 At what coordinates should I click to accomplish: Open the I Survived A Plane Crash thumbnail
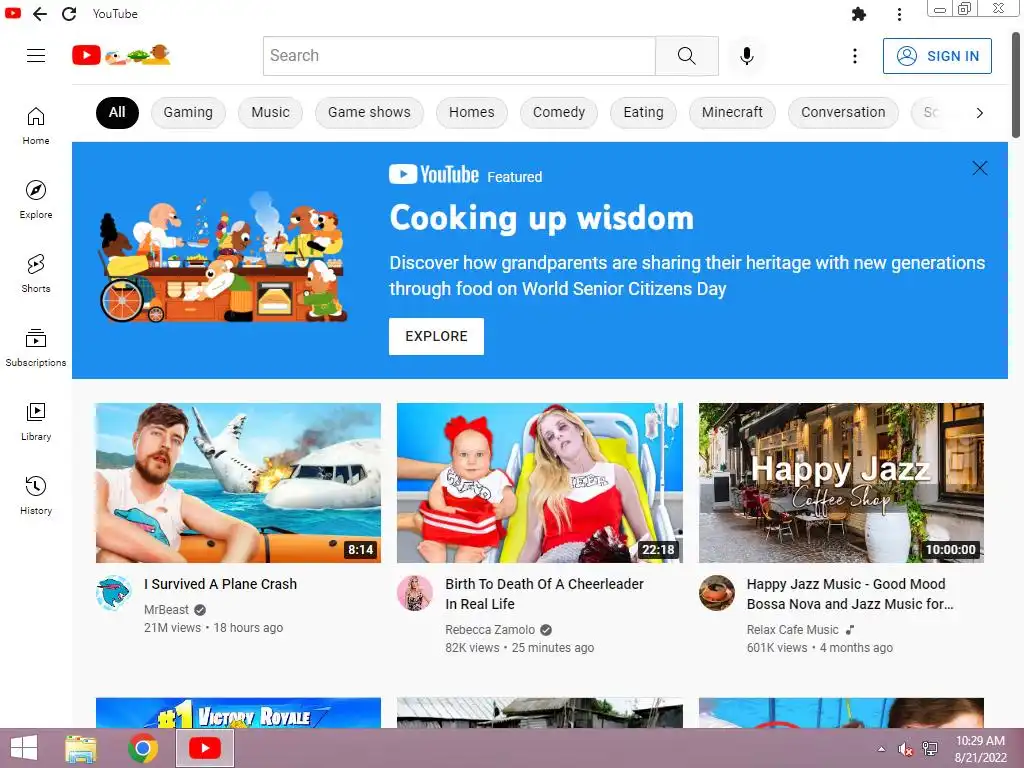238,483
